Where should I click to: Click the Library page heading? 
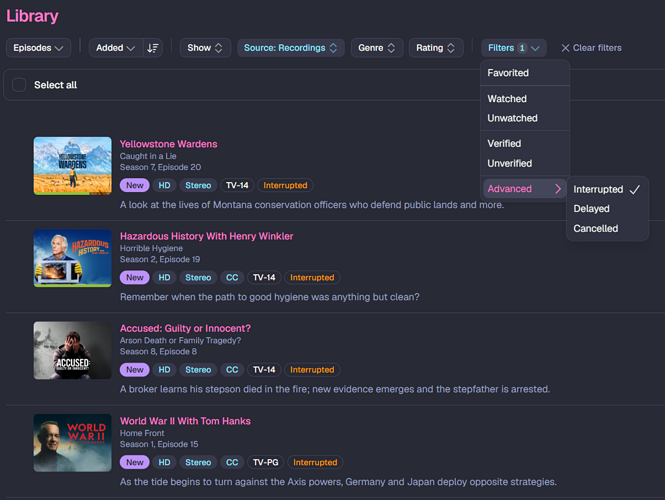coord(32,16)
